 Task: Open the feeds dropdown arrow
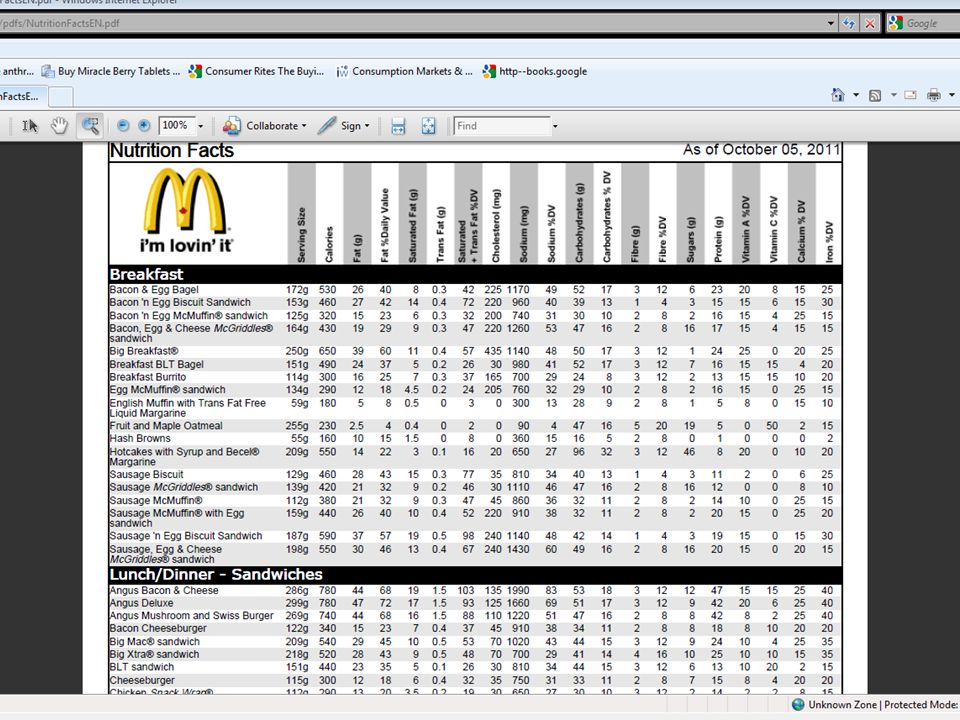[x=893, y=95]
